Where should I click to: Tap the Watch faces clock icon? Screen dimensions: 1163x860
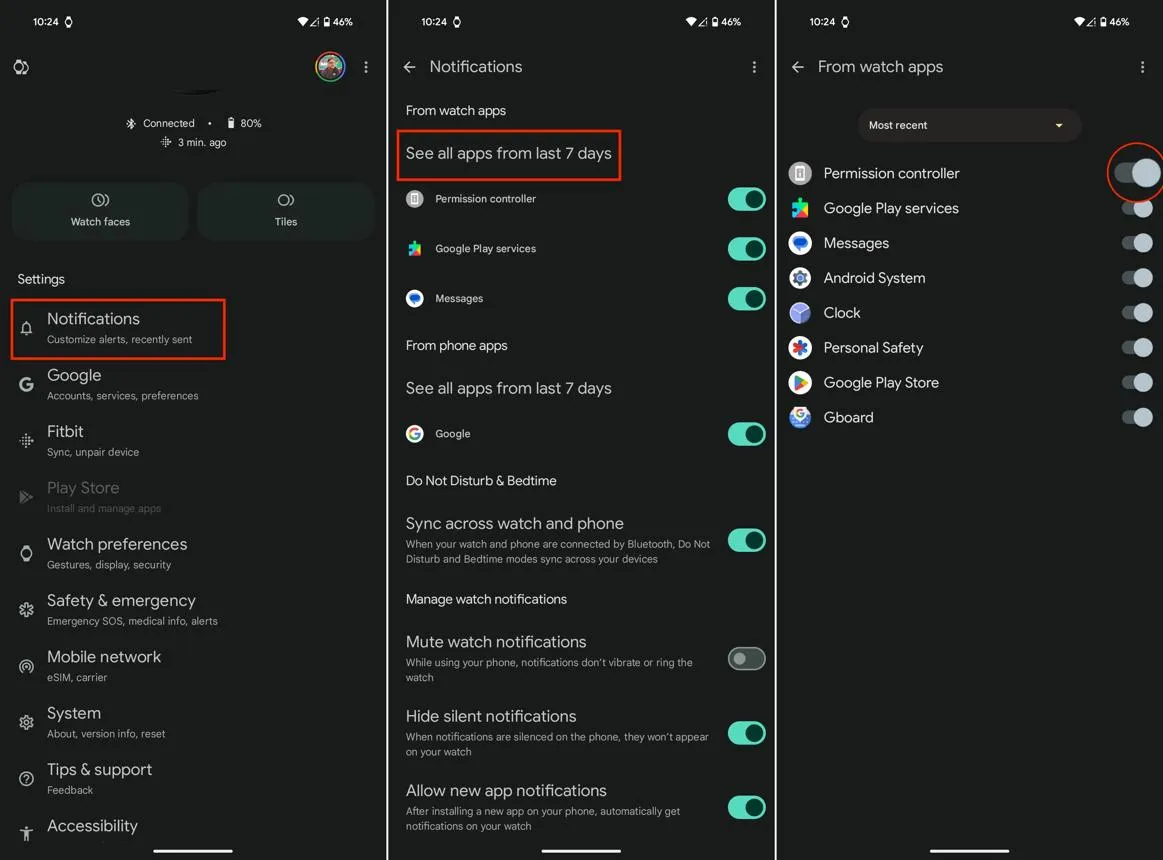coord(100,200)
